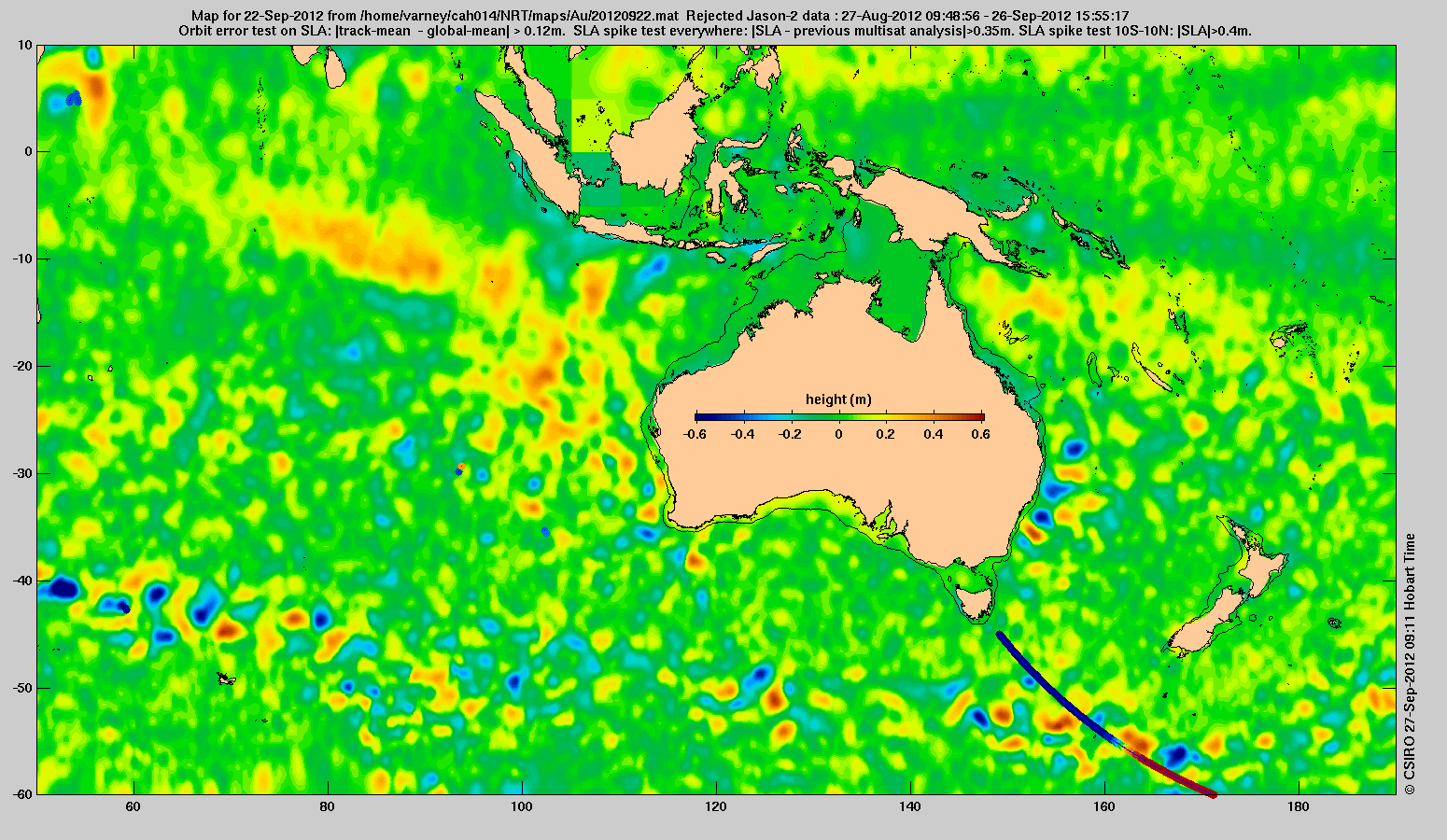Screen dimensions: 1447x840
Task: Click the Tasmania landmass south of Australia
Action: (974, 602)
